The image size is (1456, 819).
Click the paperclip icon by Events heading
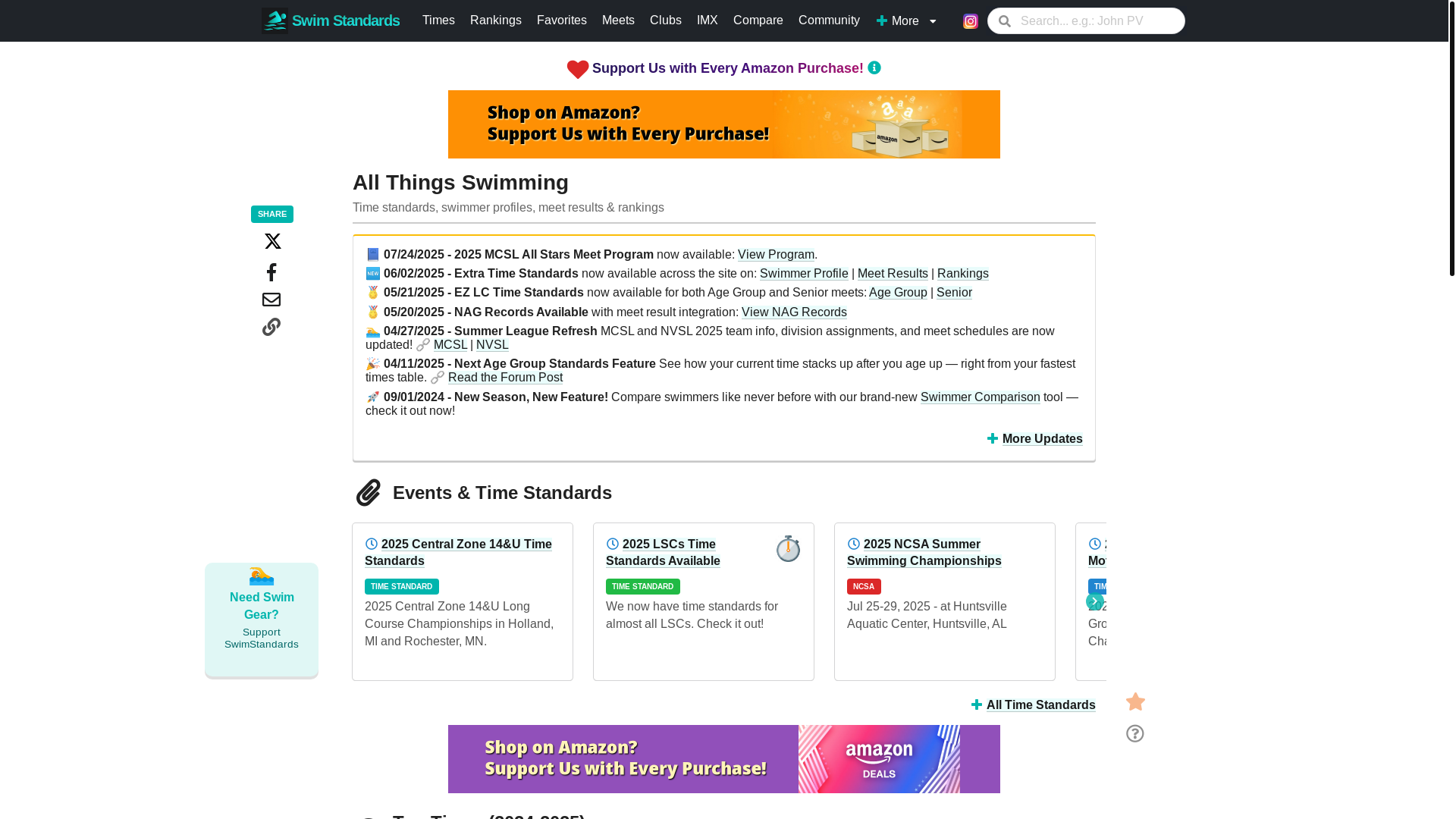click(369, 493)
